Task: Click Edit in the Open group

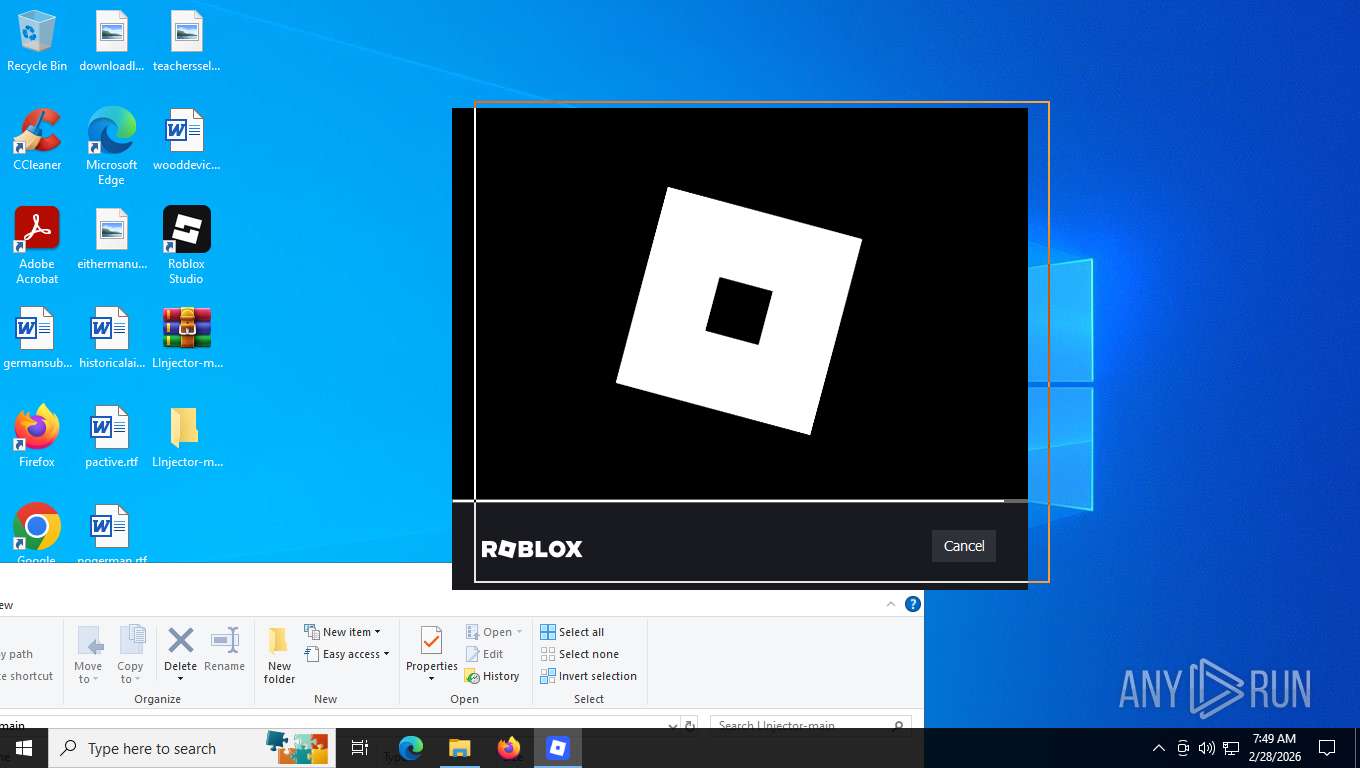Action: click(485, 654)
